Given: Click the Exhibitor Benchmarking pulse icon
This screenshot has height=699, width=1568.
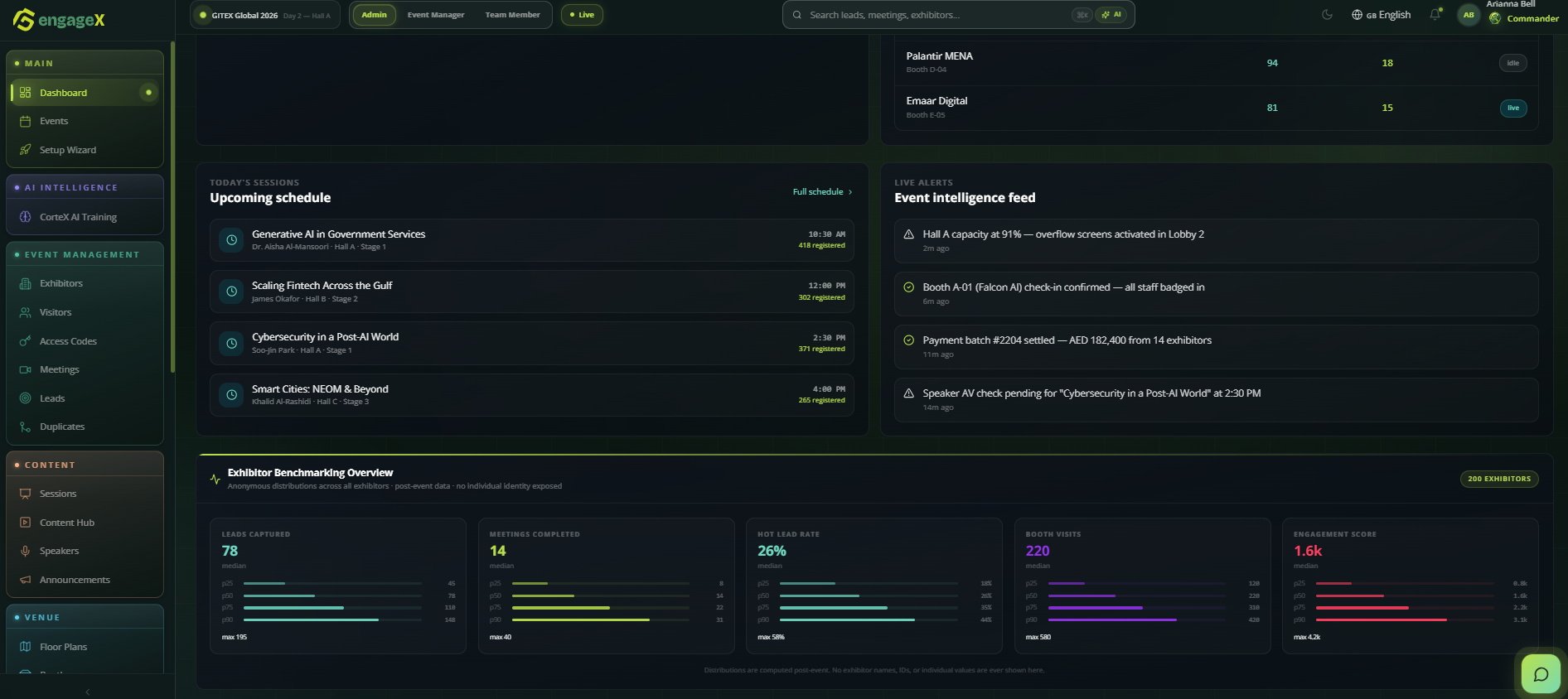Looking at the screenshot, I should [215, 479].
